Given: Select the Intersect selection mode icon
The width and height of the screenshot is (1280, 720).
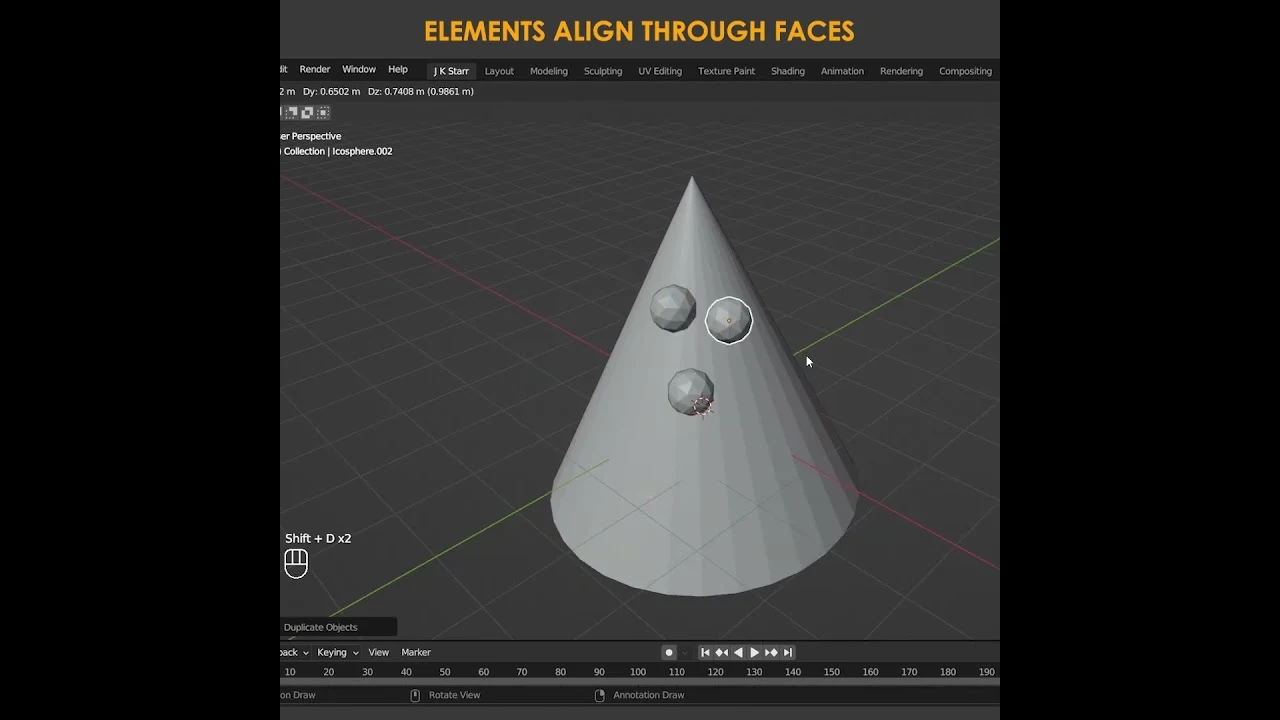Looking at the screenshot, I should point(323,113).
